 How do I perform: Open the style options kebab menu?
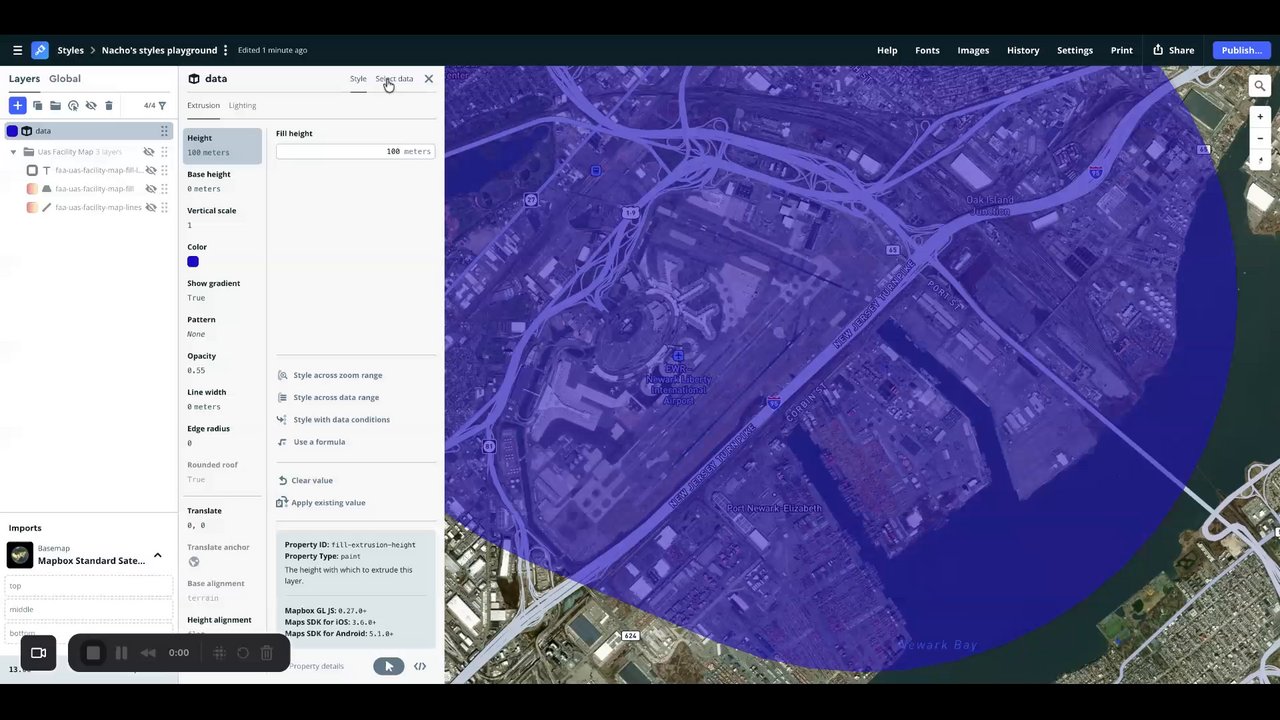[226, 50]
